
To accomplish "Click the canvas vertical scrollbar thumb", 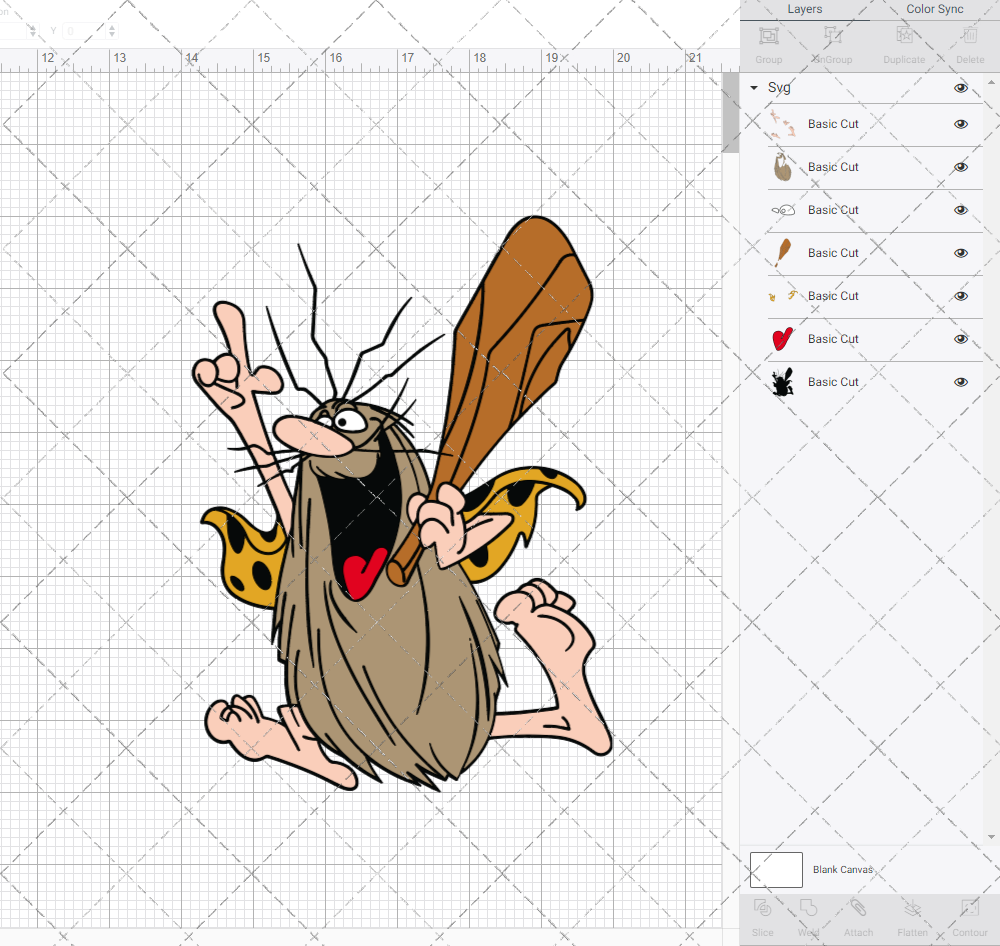I will [x=730, y=113].
